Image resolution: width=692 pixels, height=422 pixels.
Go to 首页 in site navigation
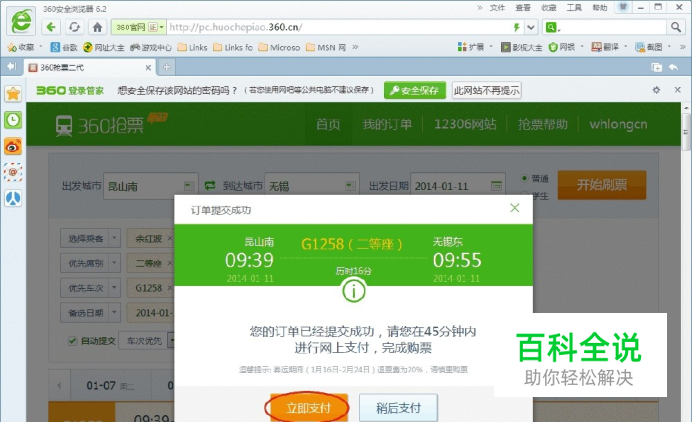tap(328, 124)
